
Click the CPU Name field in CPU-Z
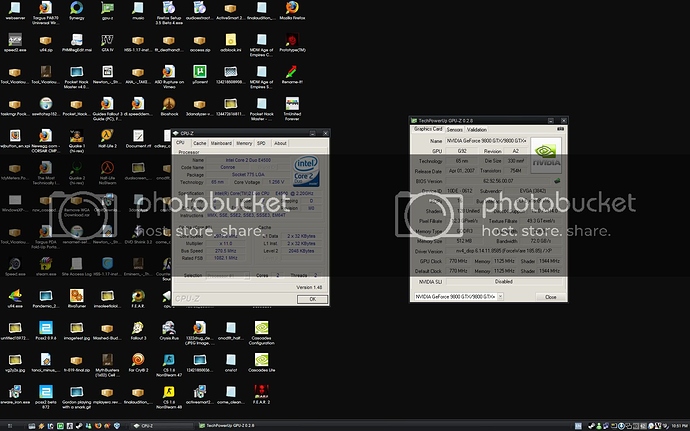pyautogui.click(x=248, y=160)
